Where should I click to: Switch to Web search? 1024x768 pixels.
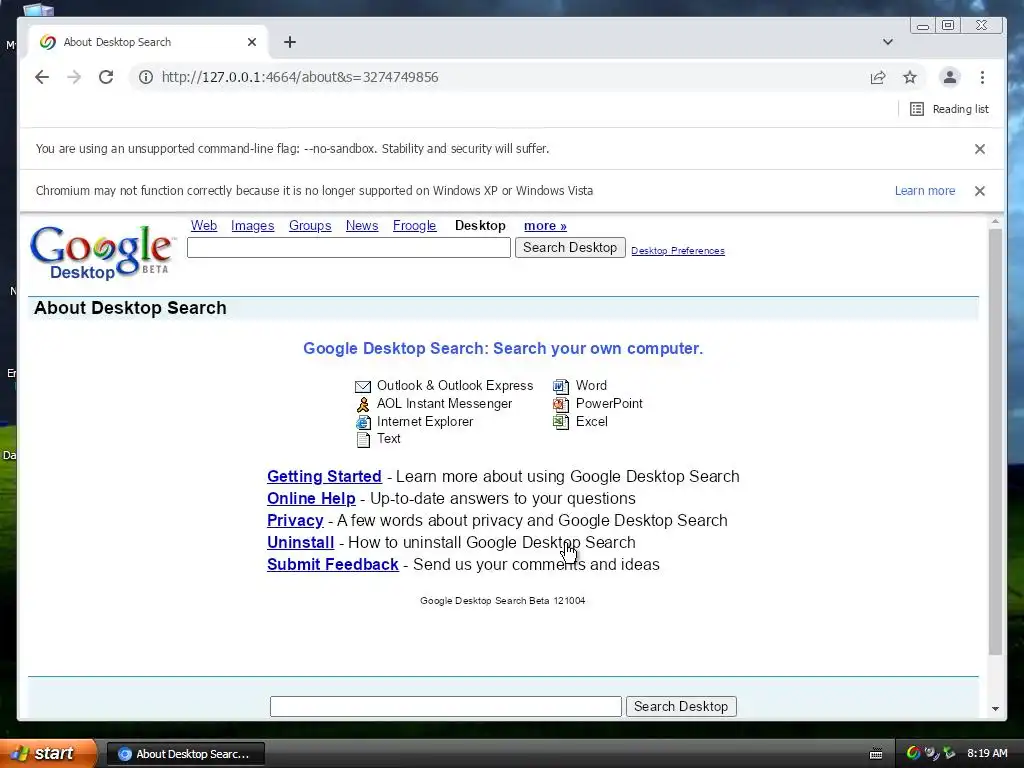pos(204,225)
